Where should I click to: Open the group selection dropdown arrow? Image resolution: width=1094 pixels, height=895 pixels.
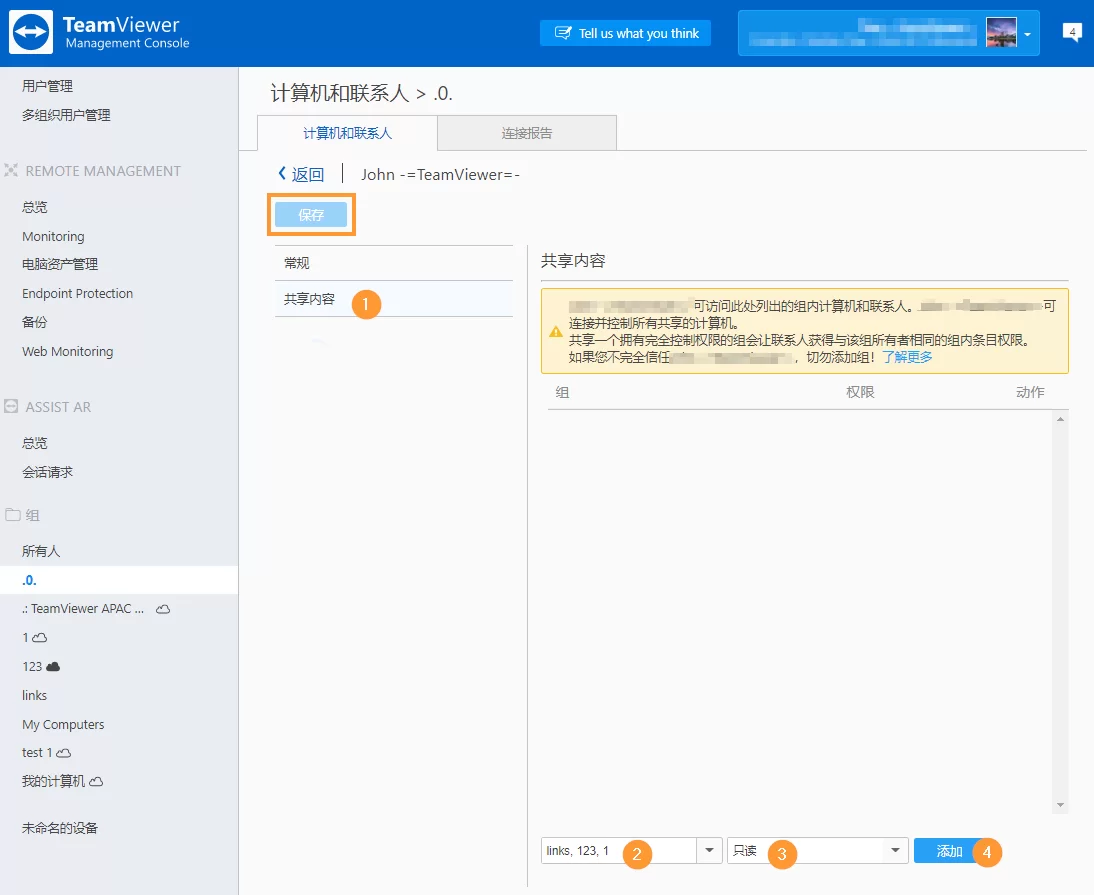tap(709, 850)
